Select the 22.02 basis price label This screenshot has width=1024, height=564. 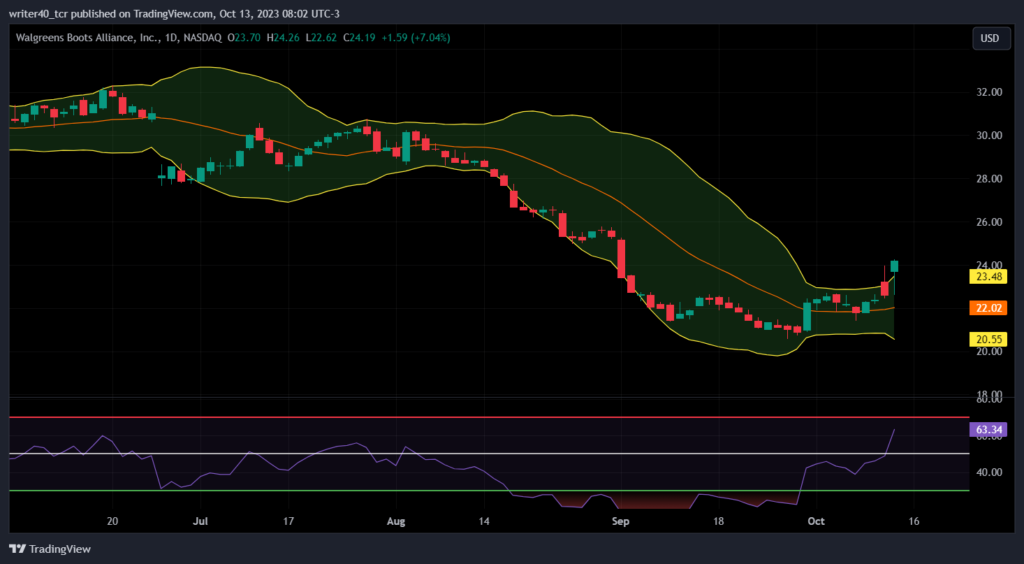point(988,307)
